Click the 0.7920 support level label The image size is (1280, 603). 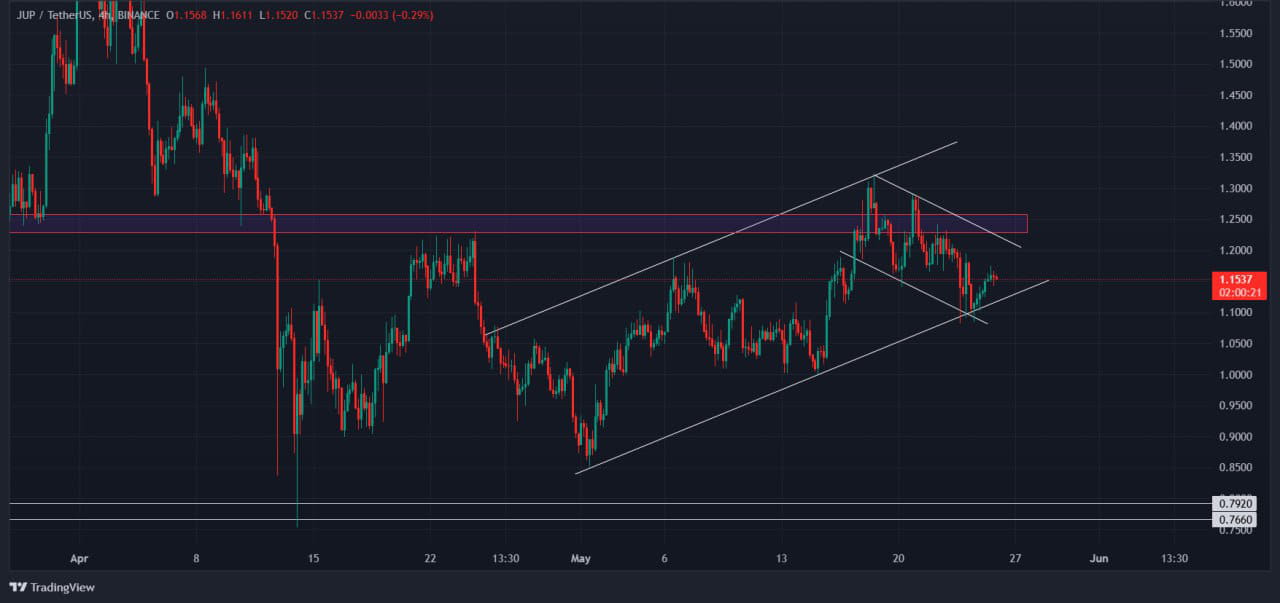(1236, 505)
